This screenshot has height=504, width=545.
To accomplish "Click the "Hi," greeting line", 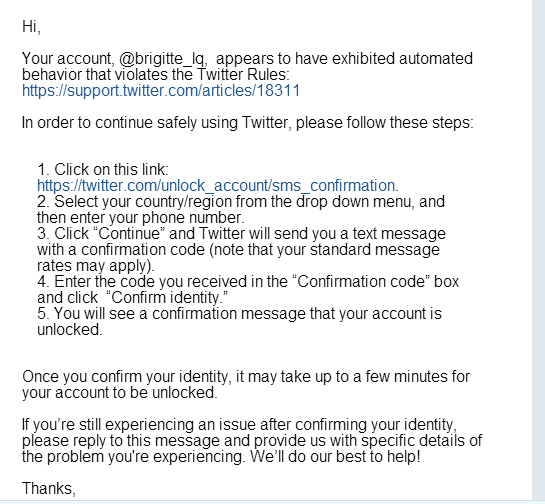I will 31,27.
